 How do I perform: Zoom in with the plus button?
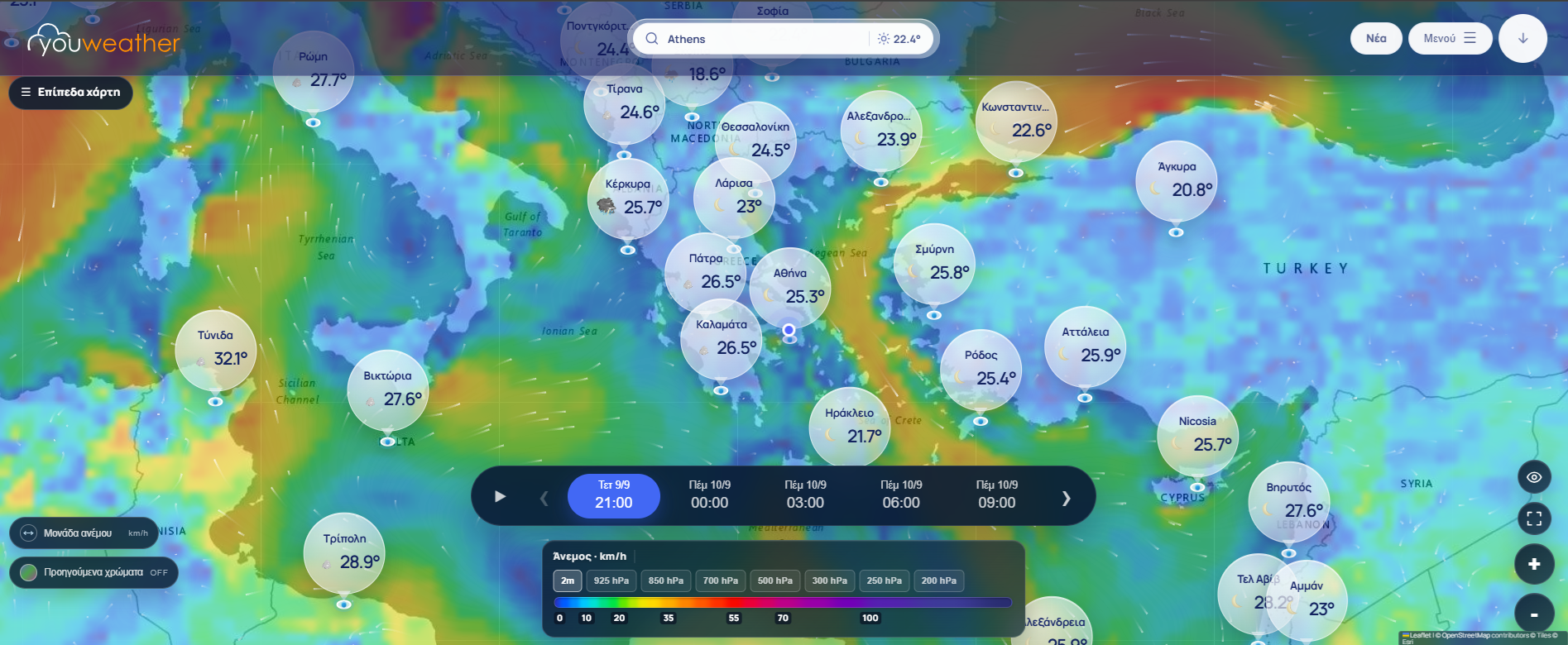[1534, 564]
